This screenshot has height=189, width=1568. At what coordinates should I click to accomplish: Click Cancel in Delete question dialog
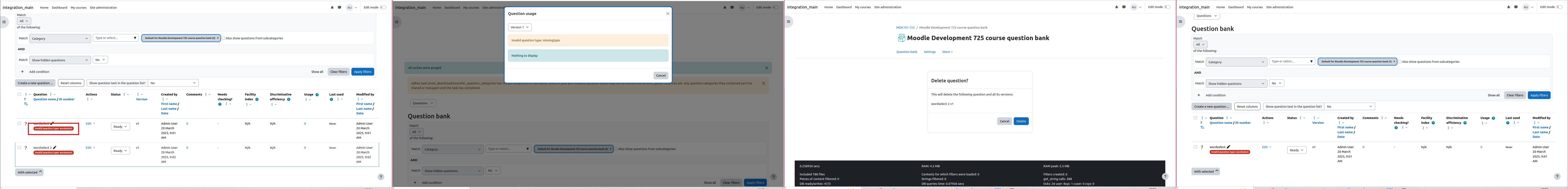click(x=1004, y=121)
